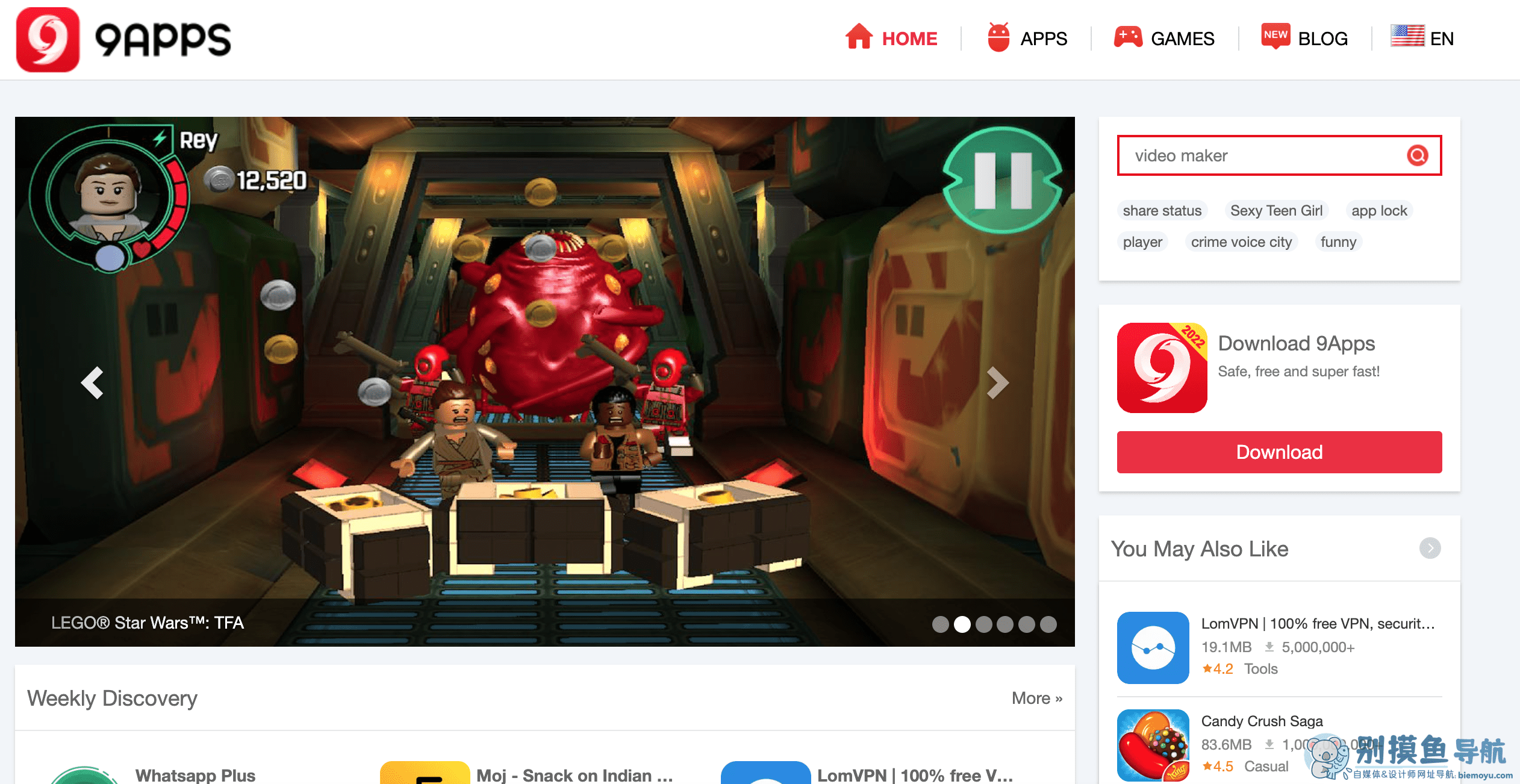This screenshot has width=1520, height=784.
Task: Click the red house Home icon
Action: (x=859, y=36)
